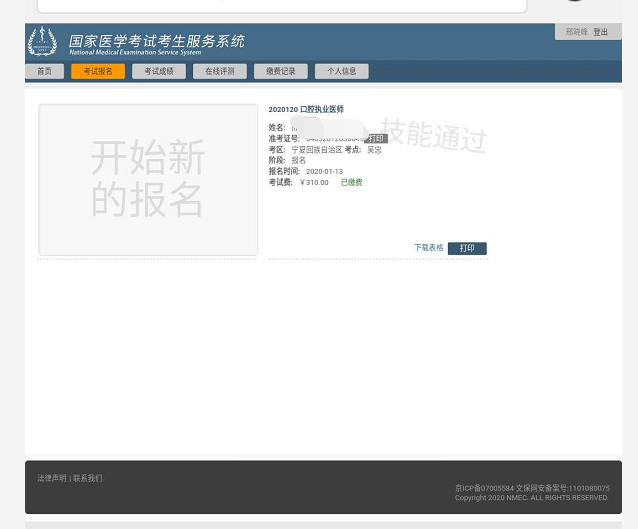The image size is (638, 529).
Task: Click the username next to logout
Action: click(x=576, y=32)
